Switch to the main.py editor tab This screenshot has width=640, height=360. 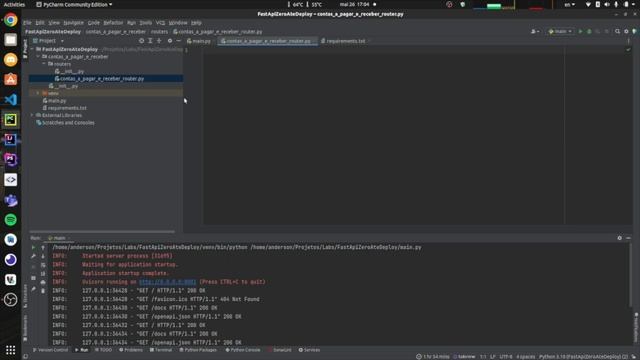199,41
